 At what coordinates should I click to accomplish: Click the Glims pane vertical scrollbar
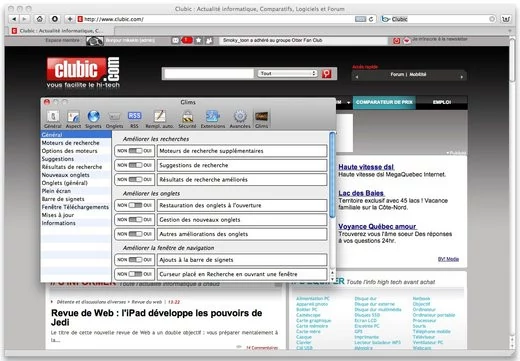coord(332,175)
